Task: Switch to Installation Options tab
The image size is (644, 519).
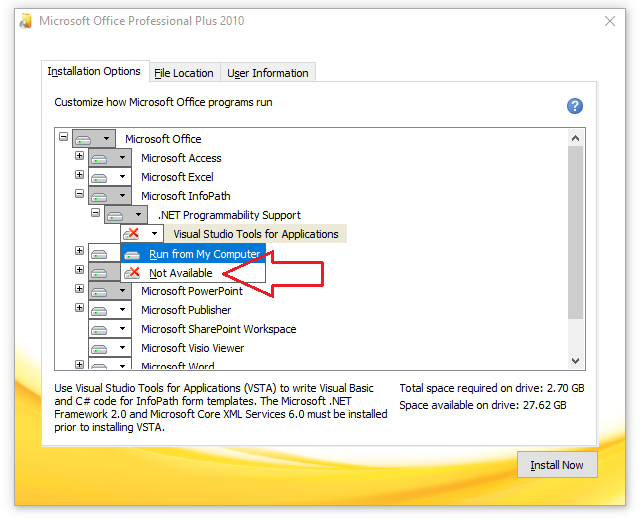Action: (94, 71)
